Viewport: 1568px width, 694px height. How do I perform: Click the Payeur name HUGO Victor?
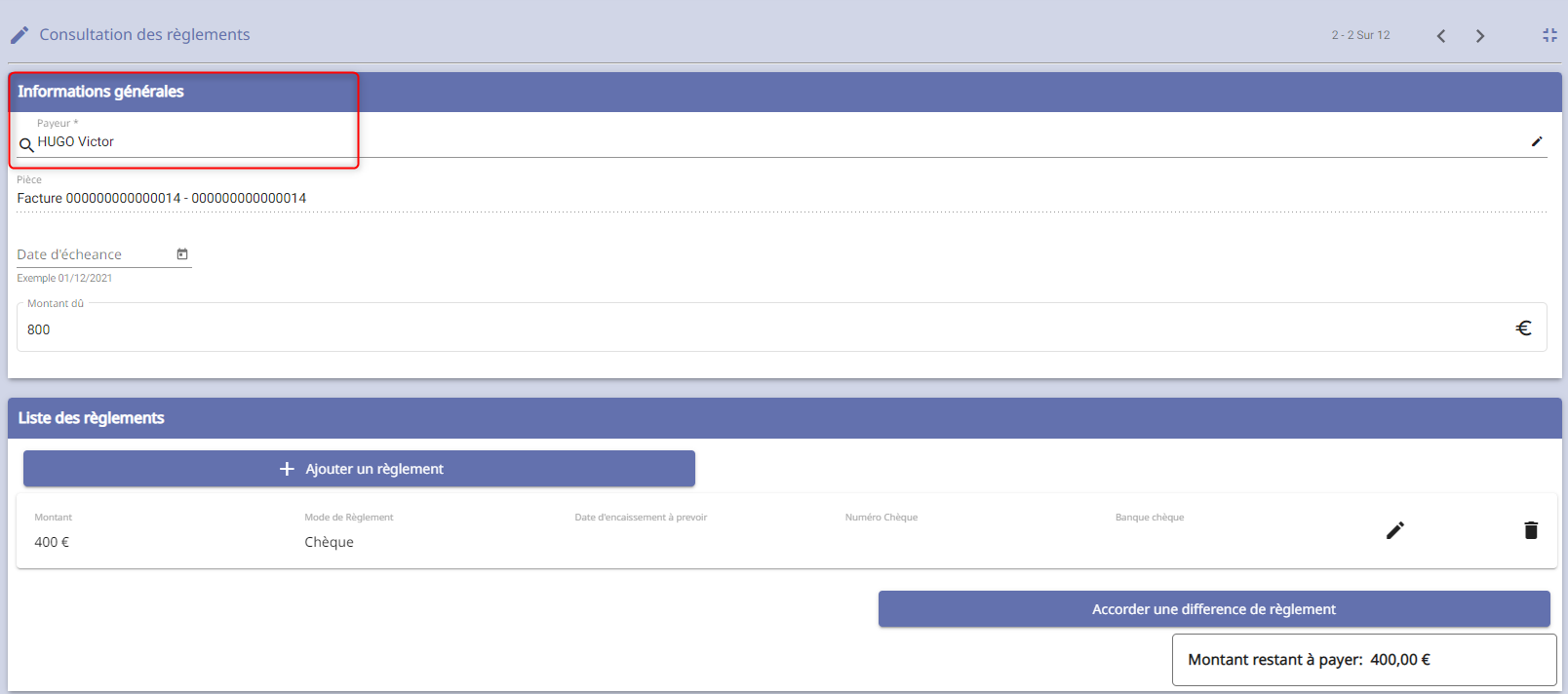point(76,142)
